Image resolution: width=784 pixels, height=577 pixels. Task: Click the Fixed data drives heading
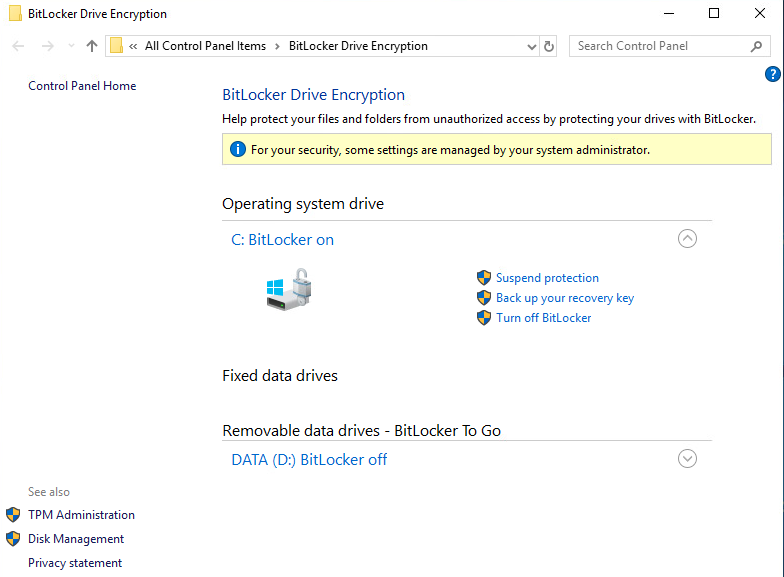coord(280,376)
